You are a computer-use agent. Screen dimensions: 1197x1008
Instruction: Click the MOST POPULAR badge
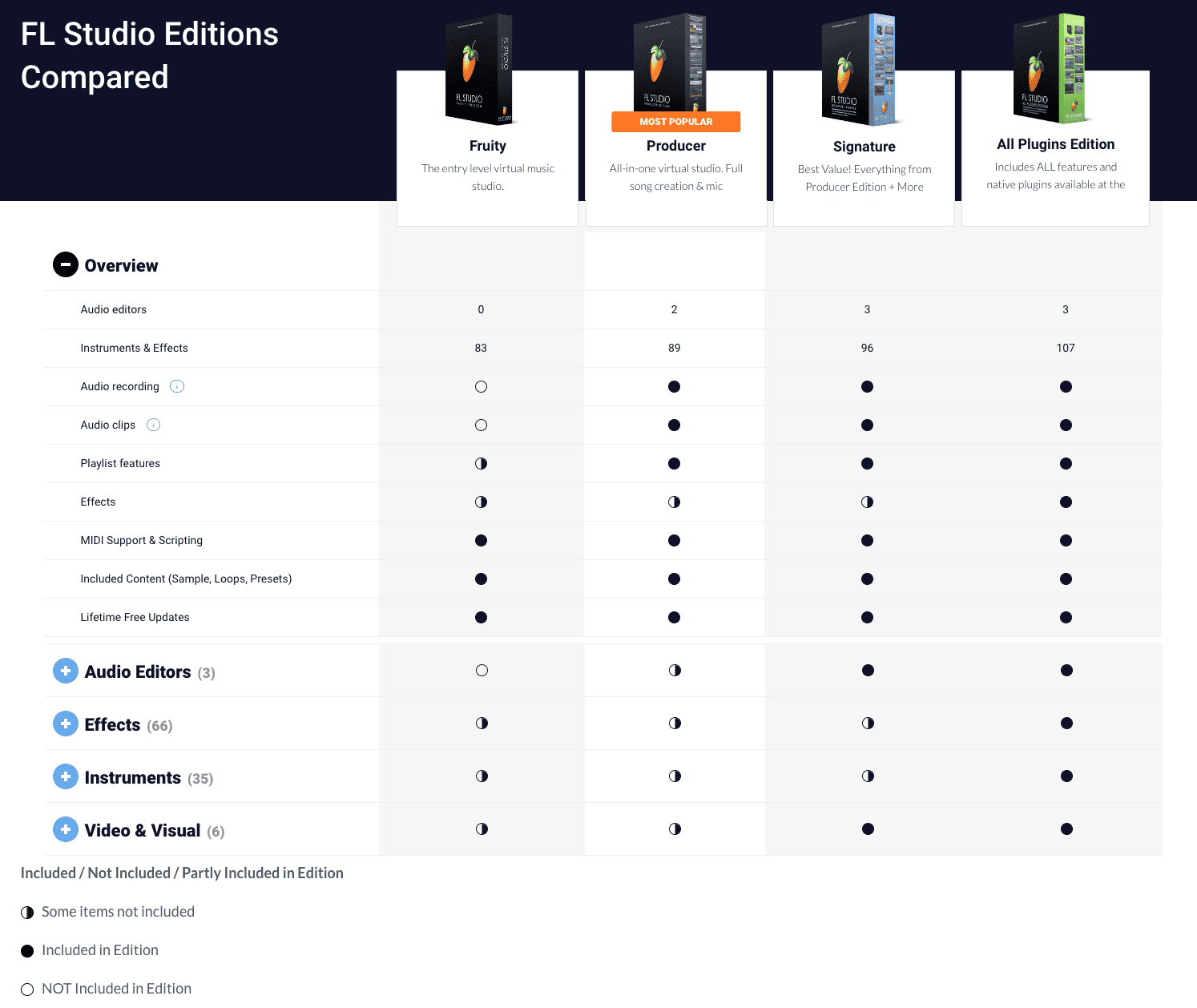(x=675, y=122)
